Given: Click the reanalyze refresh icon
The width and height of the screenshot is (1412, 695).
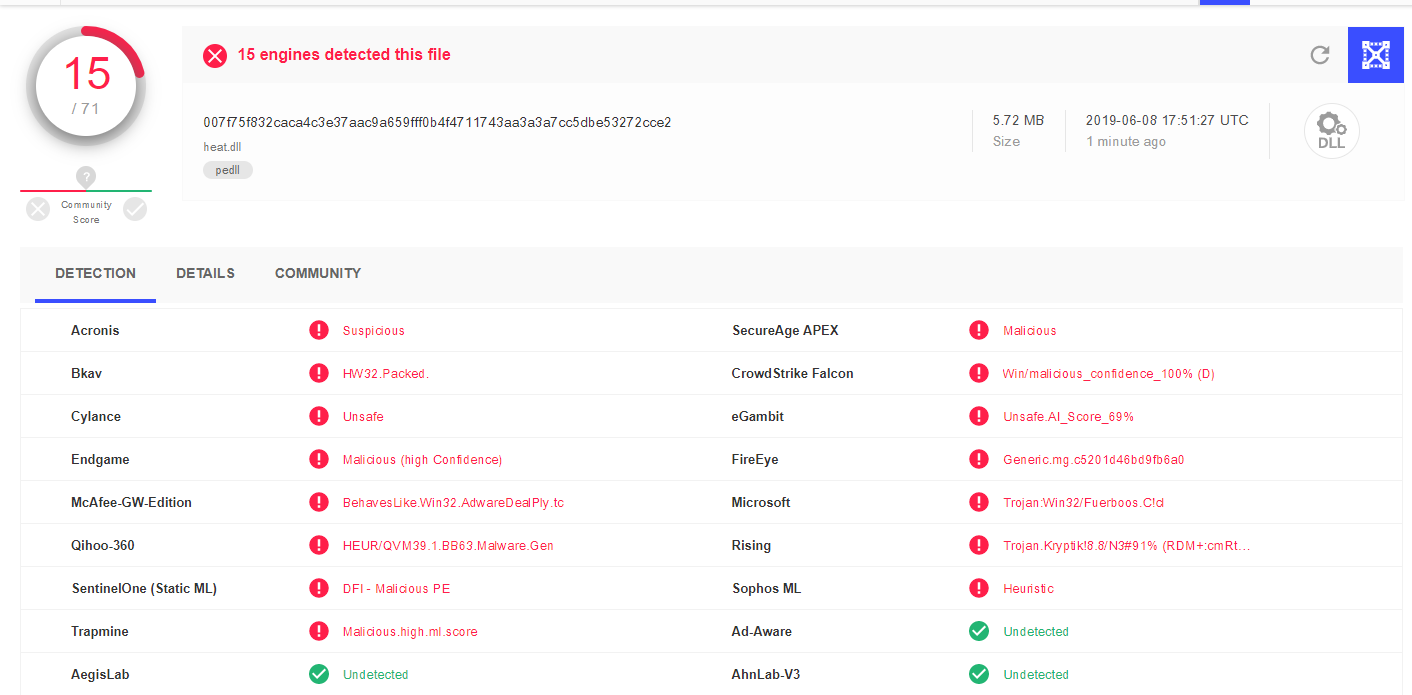Looking at the screenshot, I should coord(1320,55).
